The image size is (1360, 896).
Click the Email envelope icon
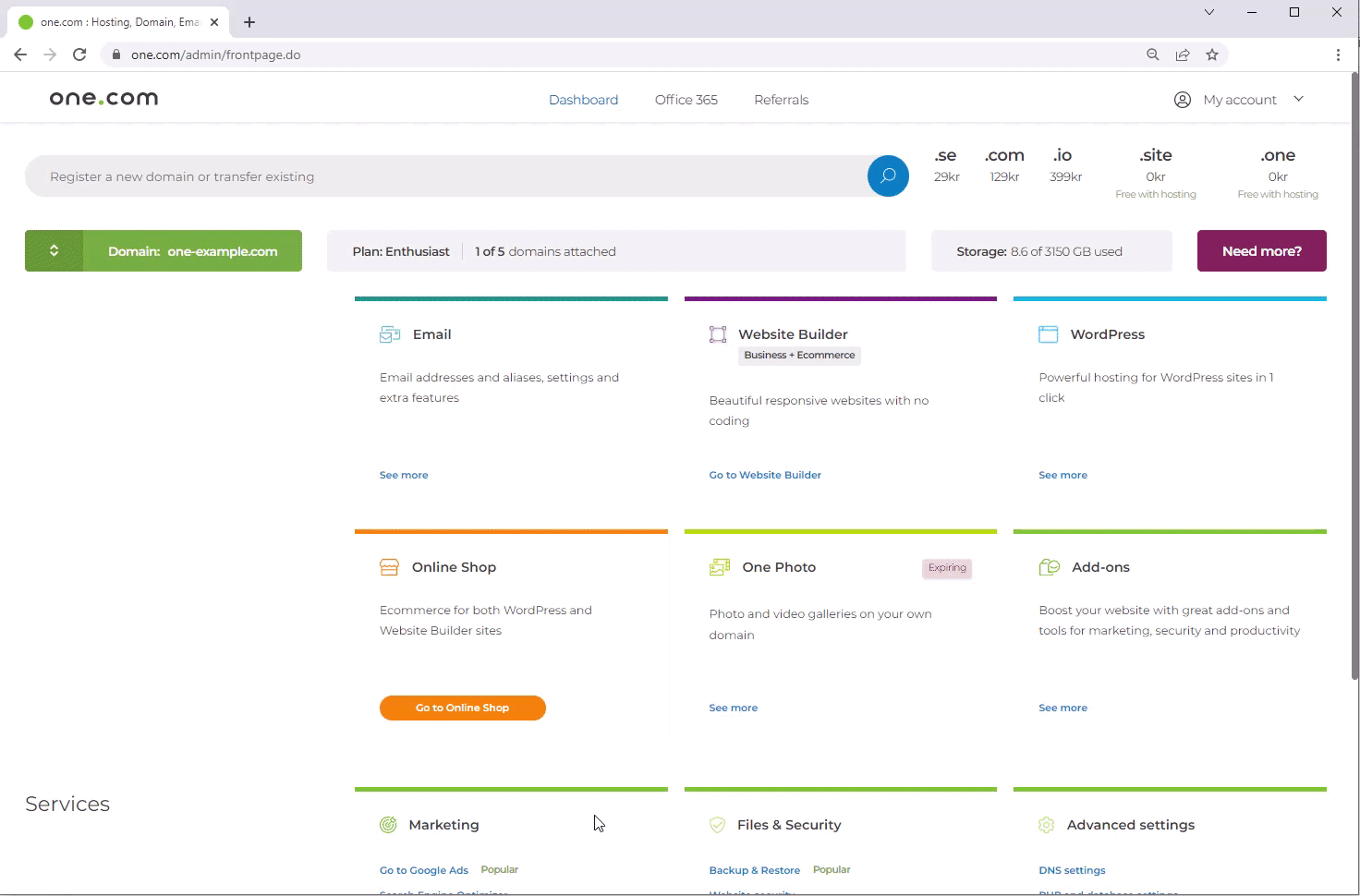click(x=389, y=334)
